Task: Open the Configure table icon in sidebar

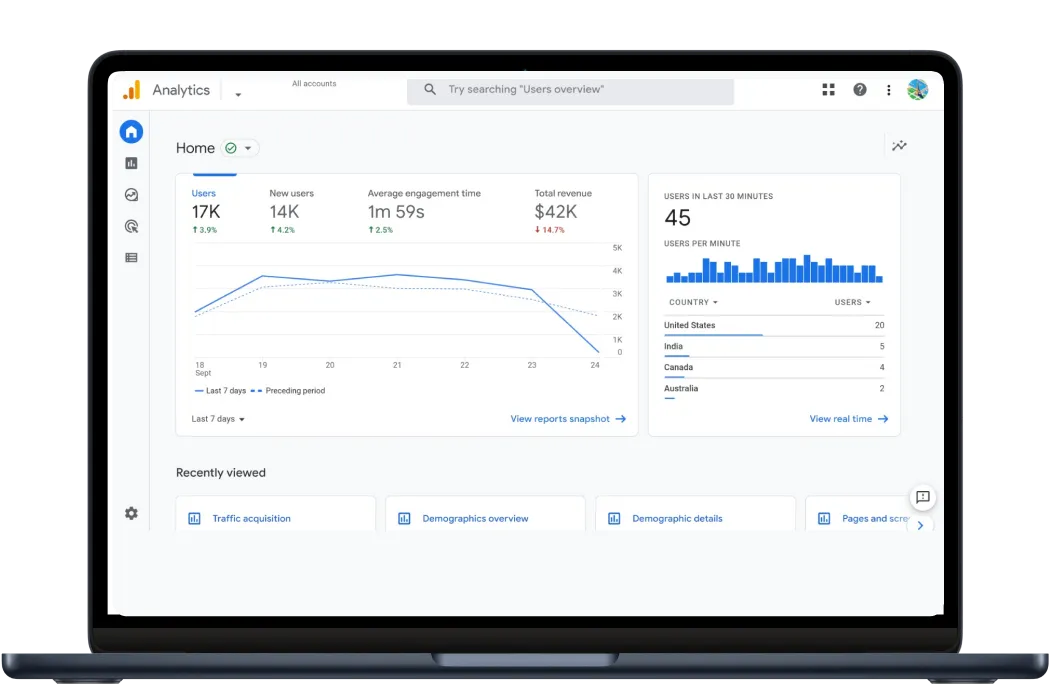Action: tap(132, 258)
